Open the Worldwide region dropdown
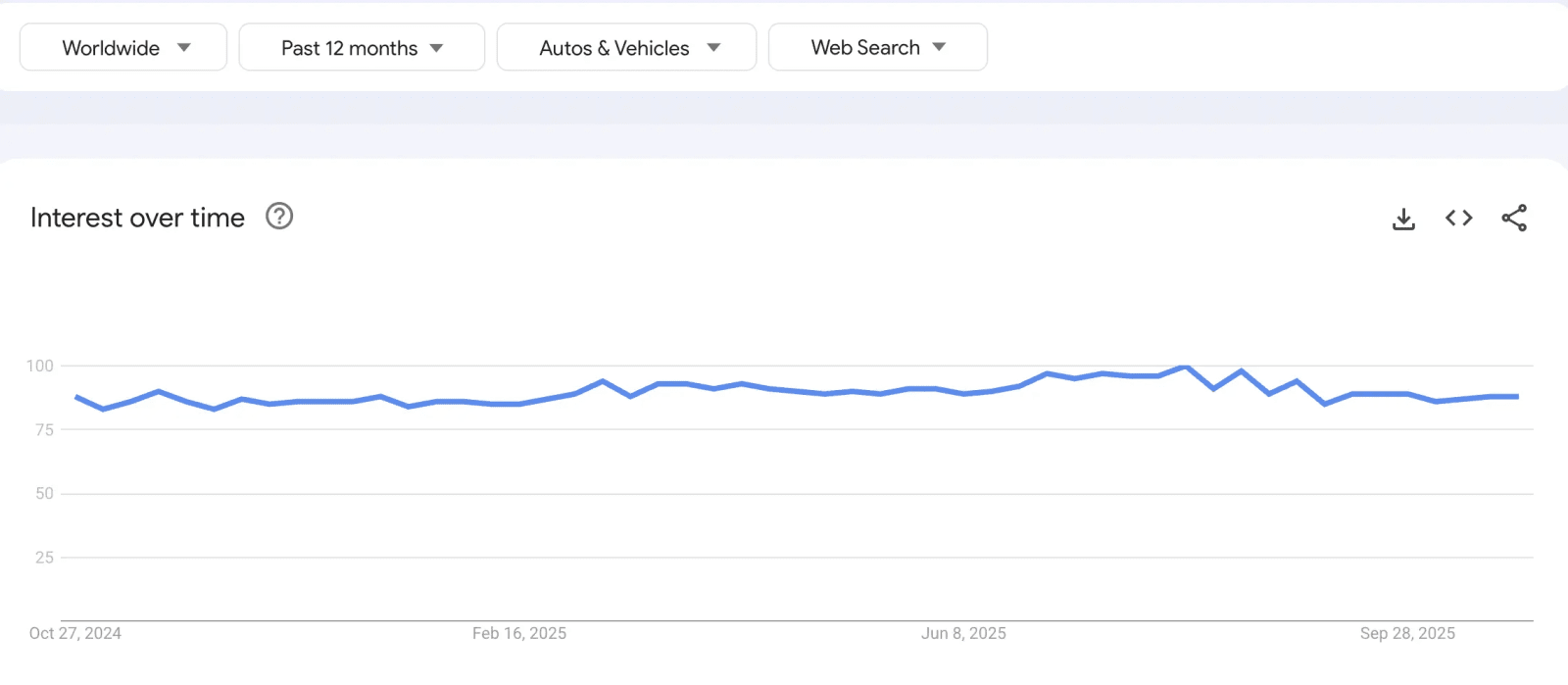The width and height of the screenshot is (1568, 685). [x=123, y=47]
